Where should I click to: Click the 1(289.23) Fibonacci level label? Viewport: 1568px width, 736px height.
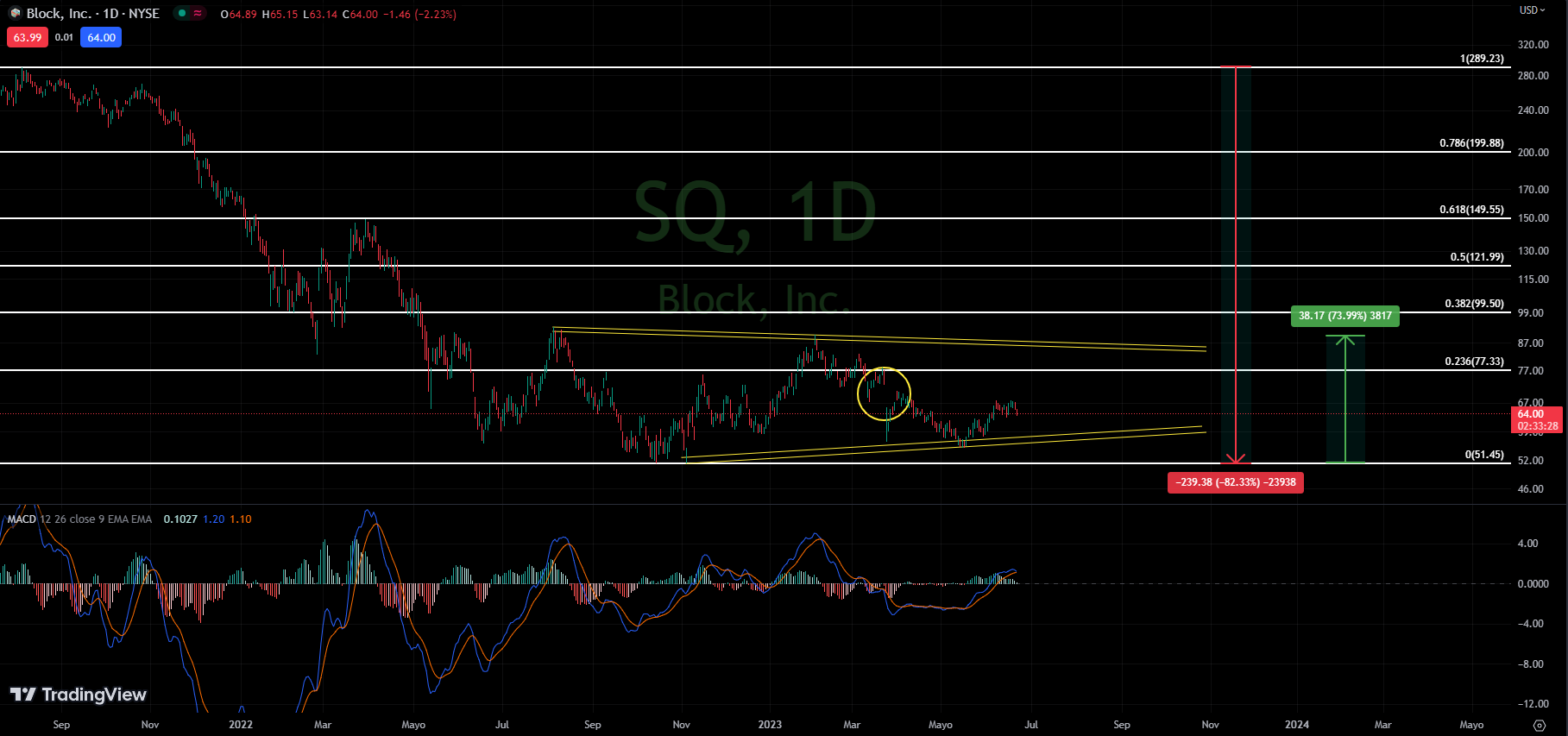point(1482,59)
